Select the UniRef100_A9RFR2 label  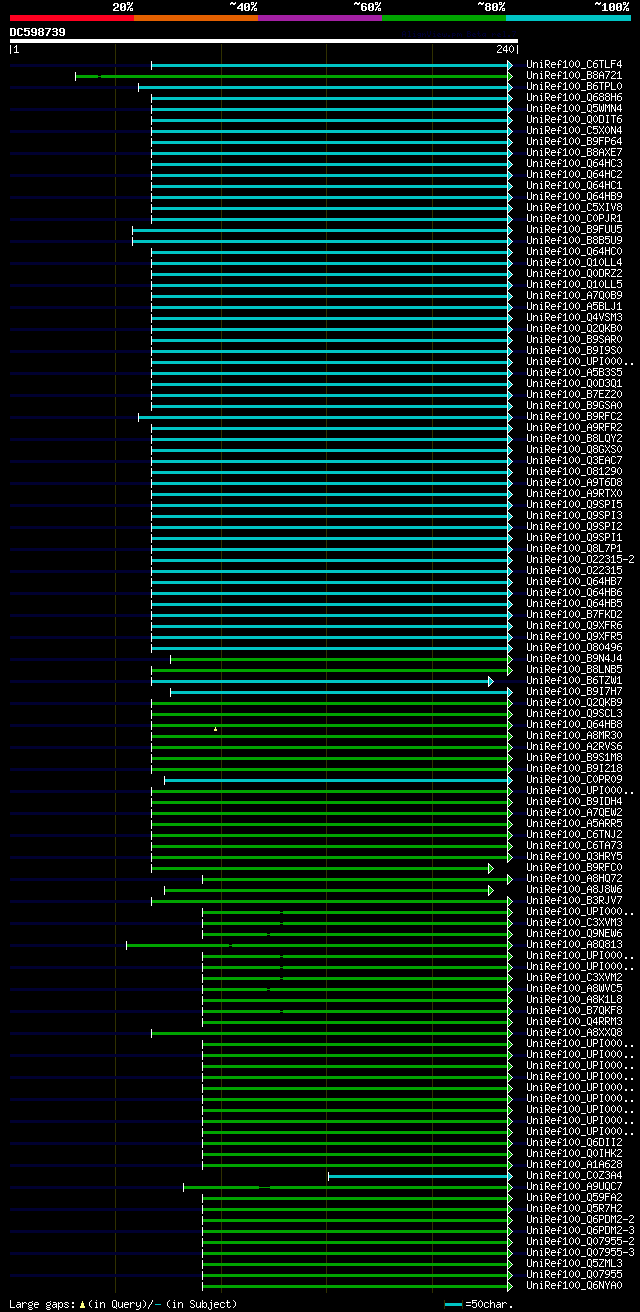574,428
